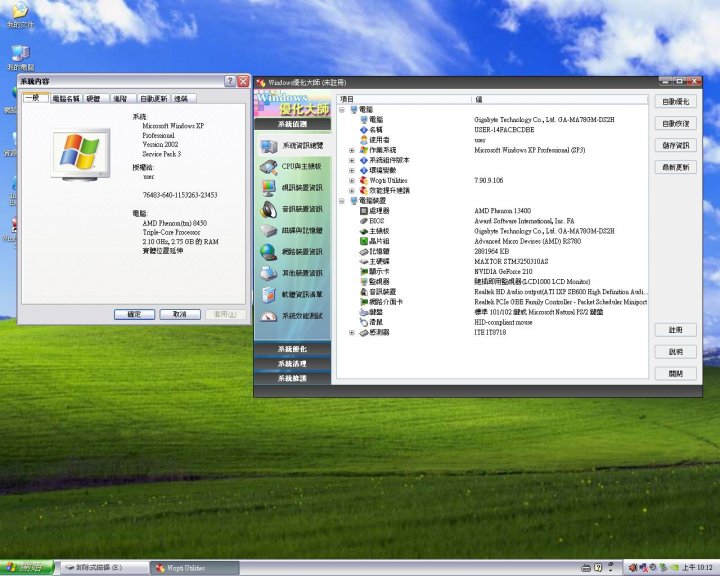Open 我的文件 desktop icon

pyautogui.click(x=20, y=15)
